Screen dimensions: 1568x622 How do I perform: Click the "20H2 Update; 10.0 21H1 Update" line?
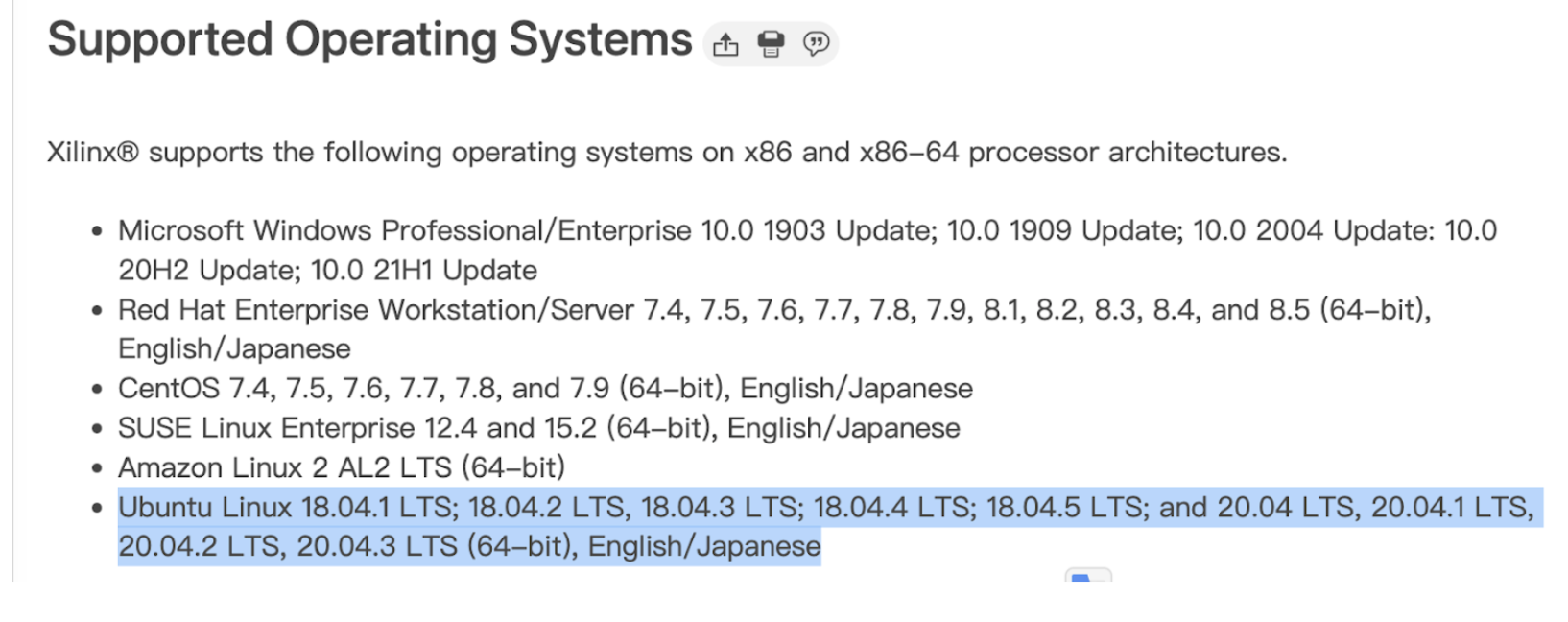click(327, 271)
